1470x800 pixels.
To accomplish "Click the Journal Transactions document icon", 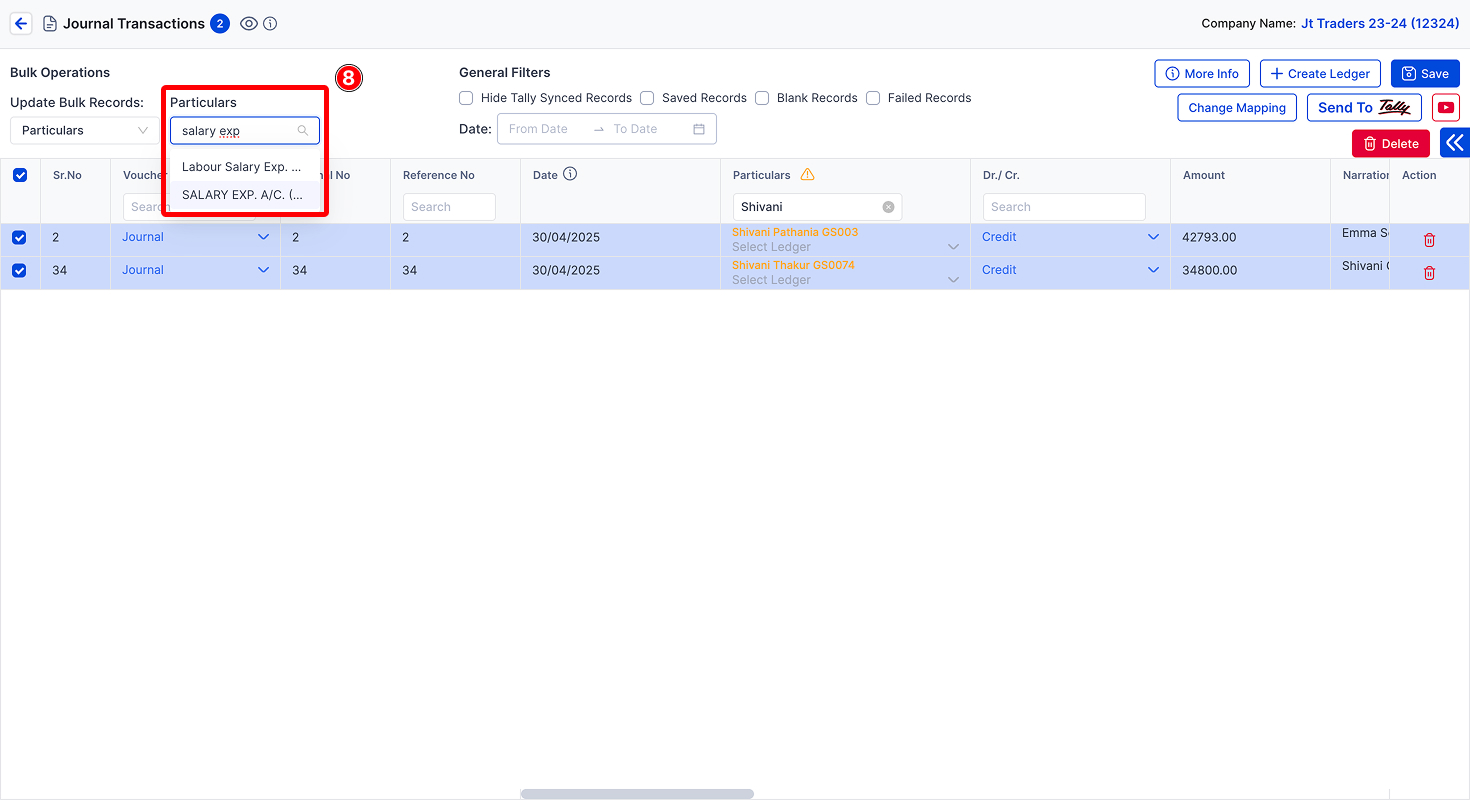I will tap(50, 24).
